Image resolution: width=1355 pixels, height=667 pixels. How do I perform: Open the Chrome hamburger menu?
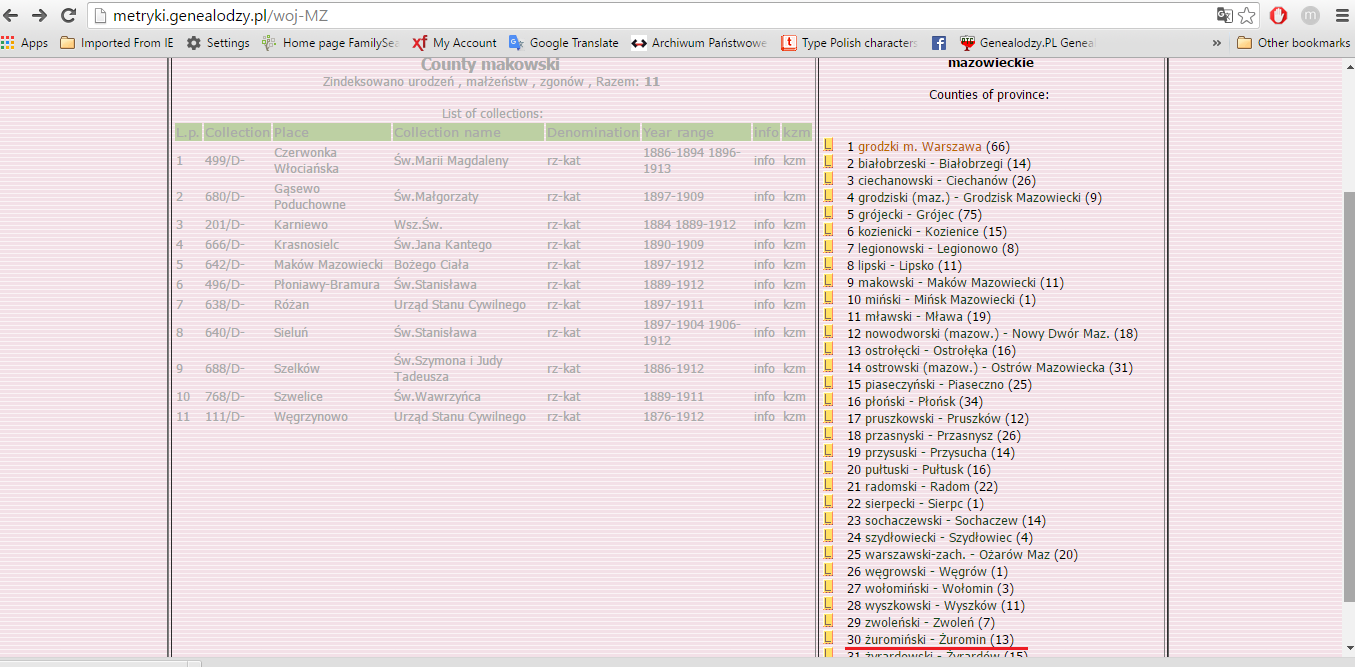point(1342,15)
